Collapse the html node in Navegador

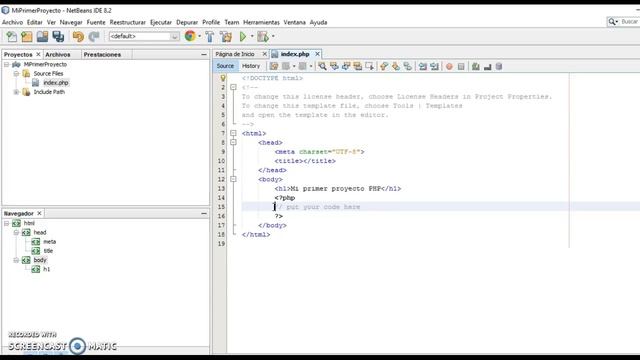[7, 223]
